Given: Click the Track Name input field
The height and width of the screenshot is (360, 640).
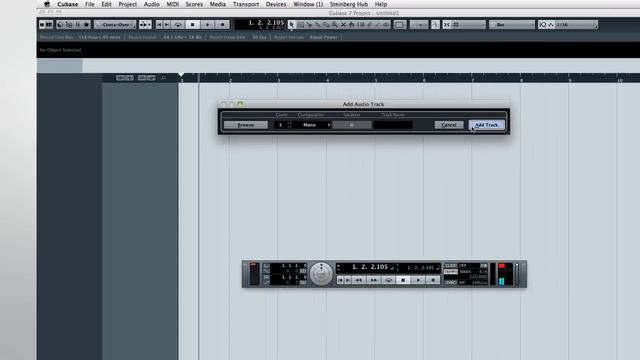Looking at the screenshot, I should 393,125.
